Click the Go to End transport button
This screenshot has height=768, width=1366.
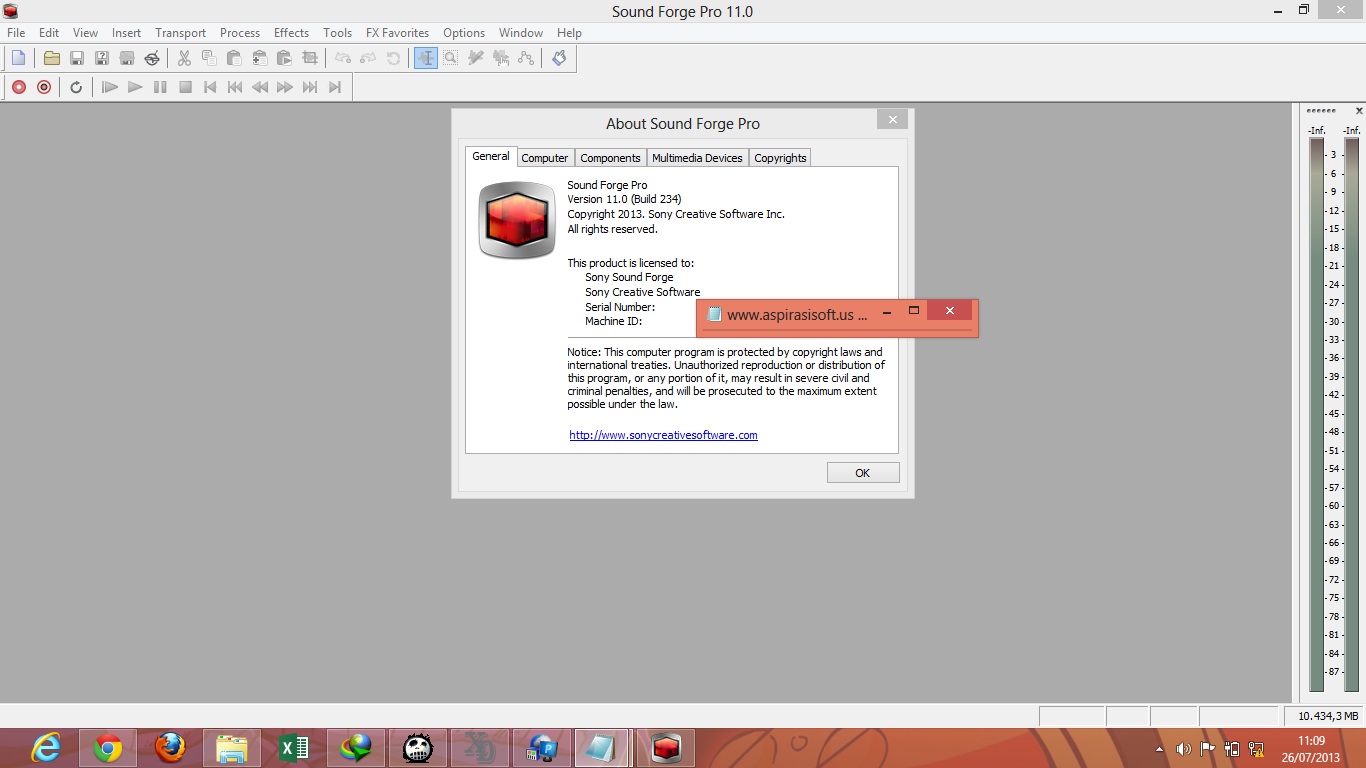(x=335, y=87)
